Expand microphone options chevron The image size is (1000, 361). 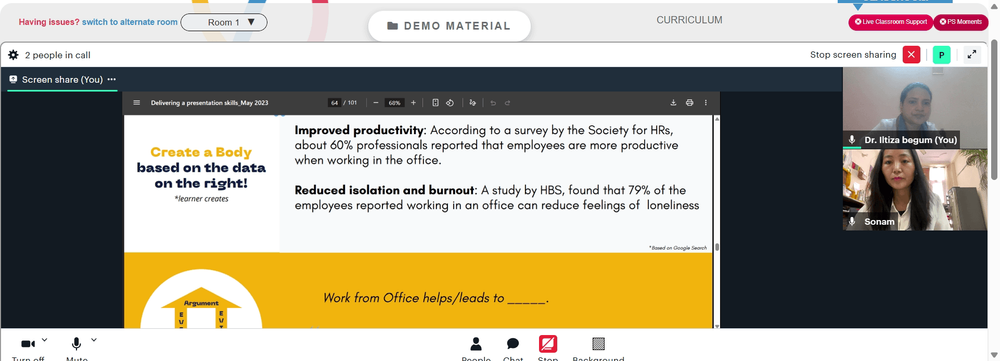point(94,339)
